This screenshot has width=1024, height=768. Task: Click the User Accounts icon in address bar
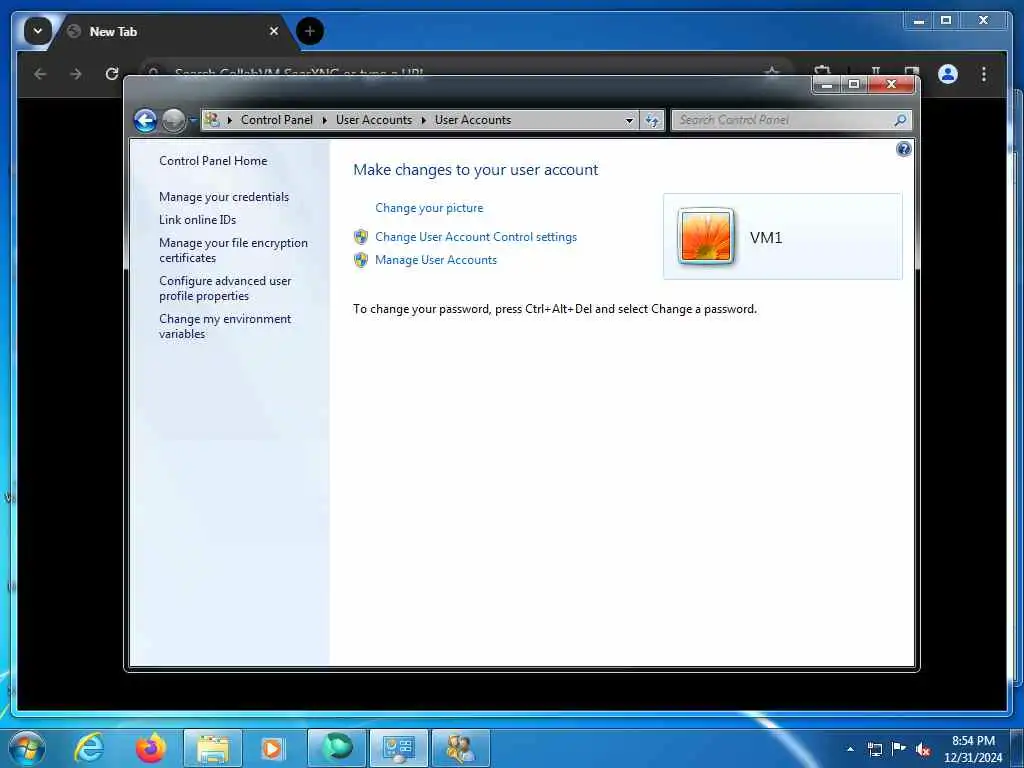[x=211, y=120]
